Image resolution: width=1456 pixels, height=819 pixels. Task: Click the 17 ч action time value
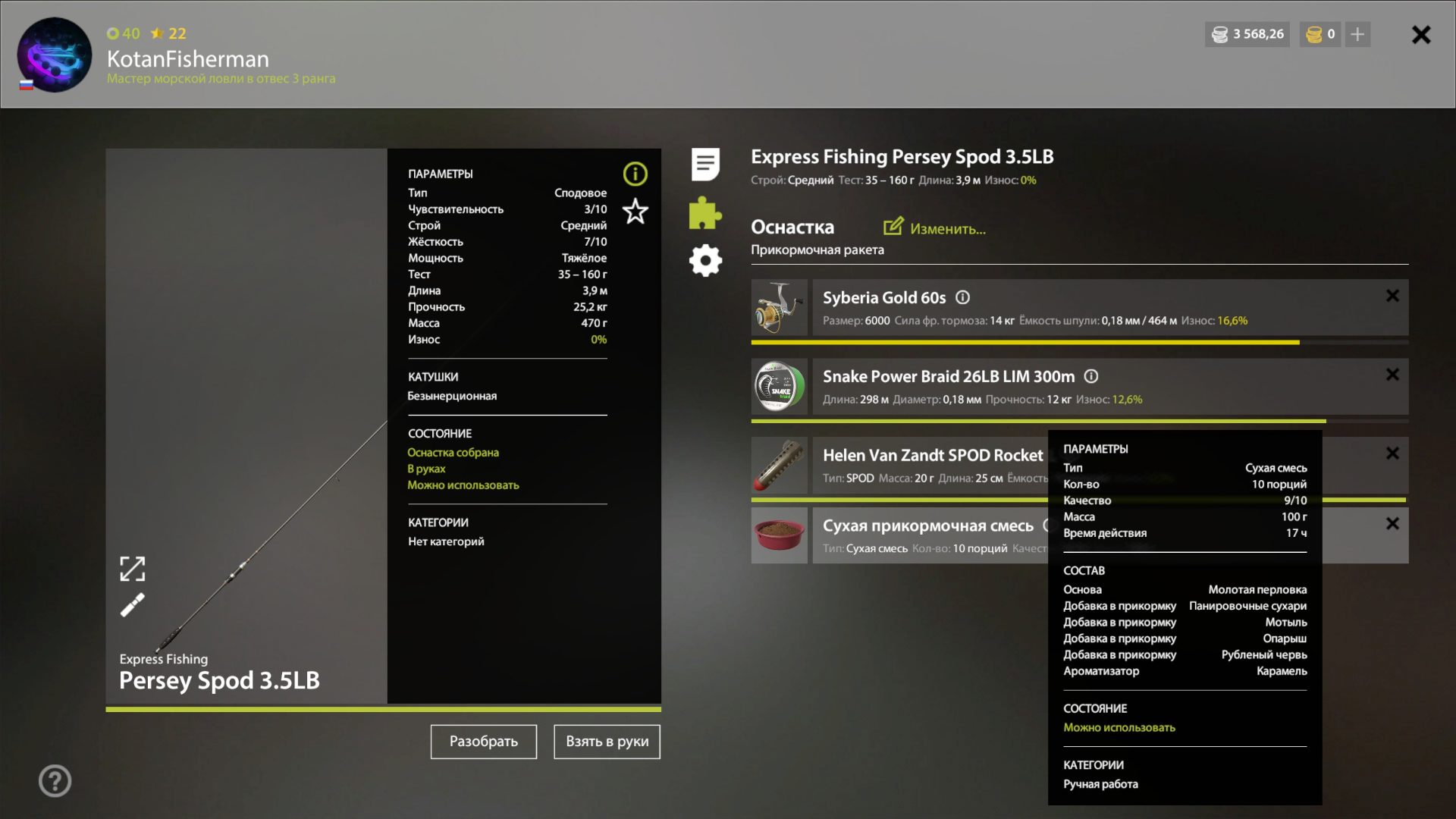[x=1296, y=533]
